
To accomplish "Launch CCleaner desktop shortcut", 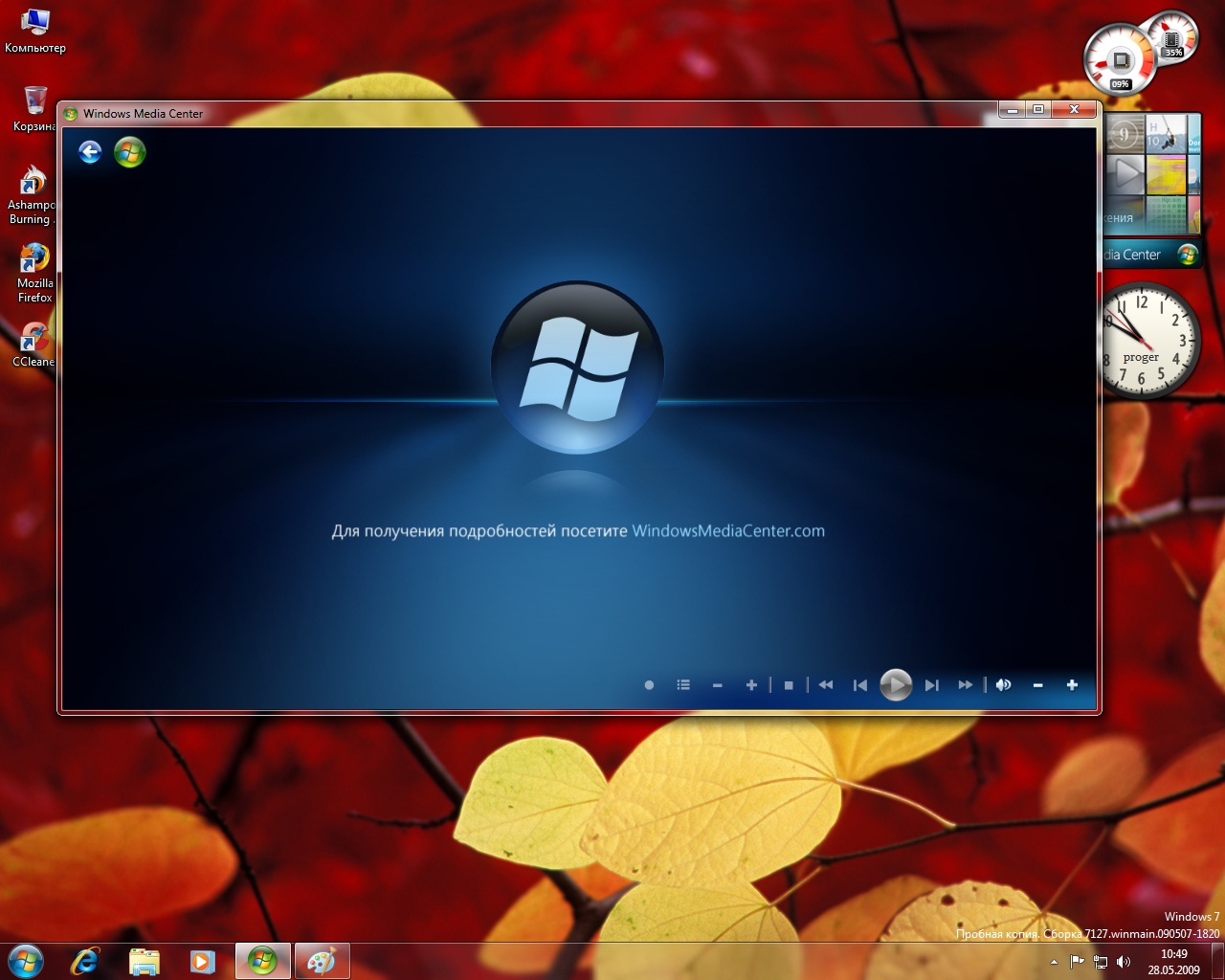I will pos(33,345).
